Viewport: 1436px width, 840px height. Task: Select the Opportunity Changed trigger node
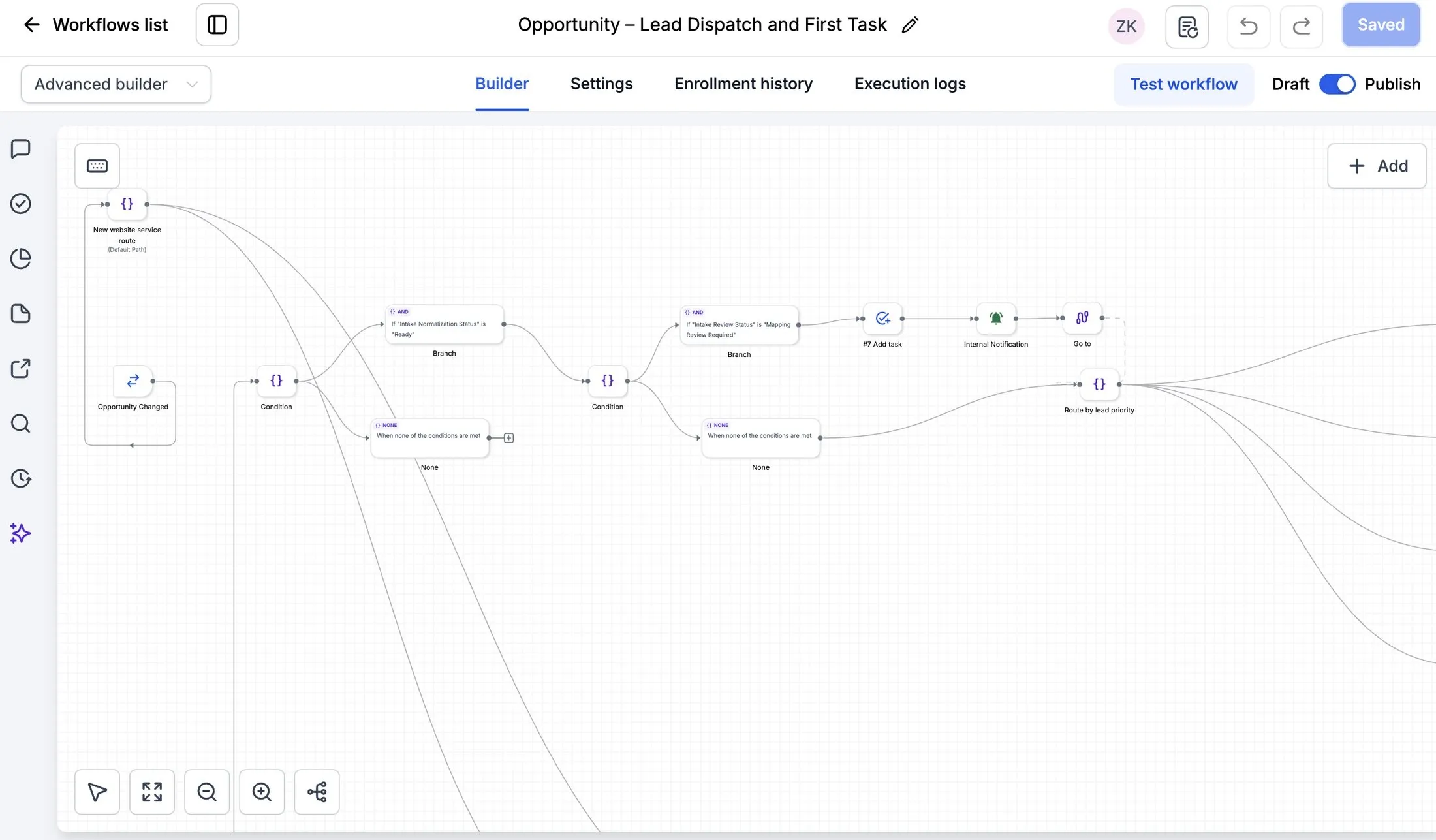coord(133,381)
